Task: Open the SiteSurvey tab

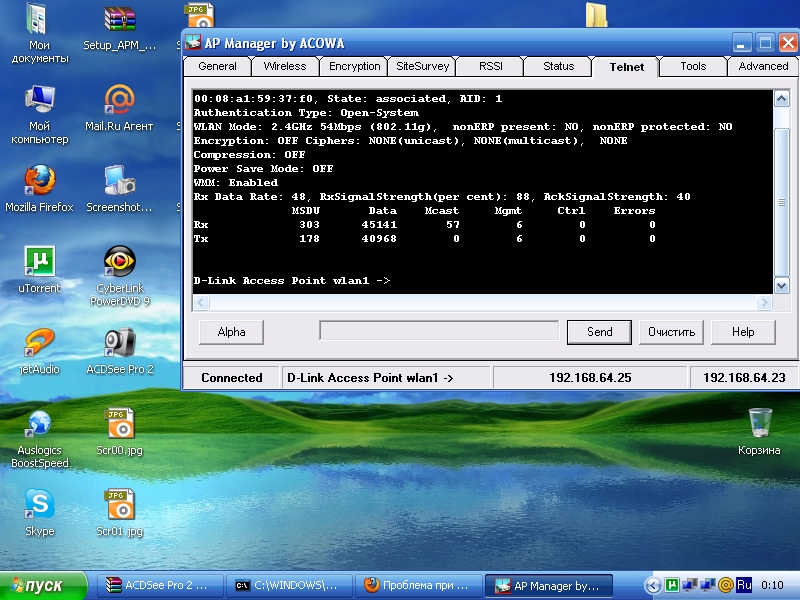Action: click(422, 66)
